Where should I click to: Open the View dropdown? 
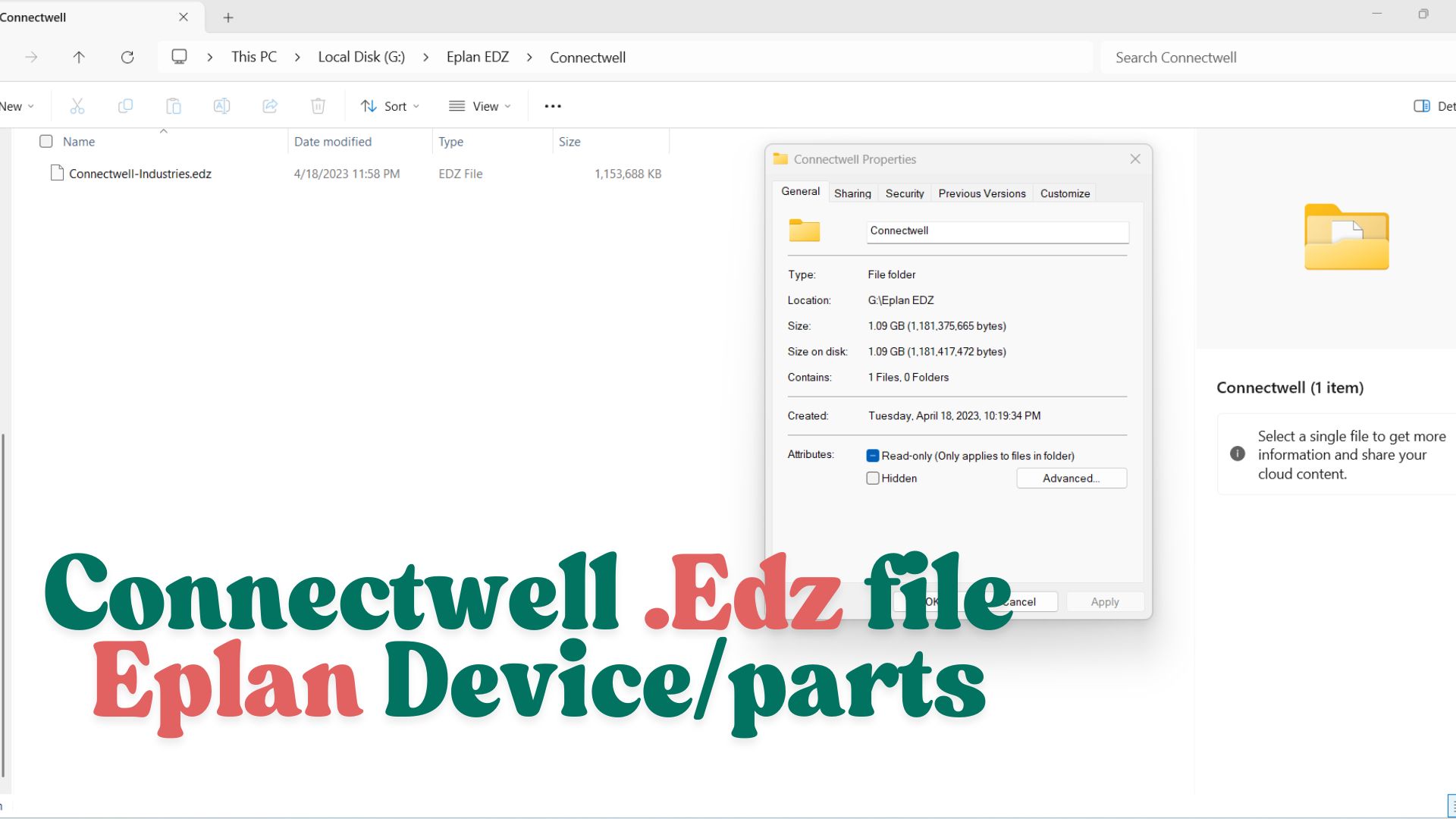click(x=479, y=105)
